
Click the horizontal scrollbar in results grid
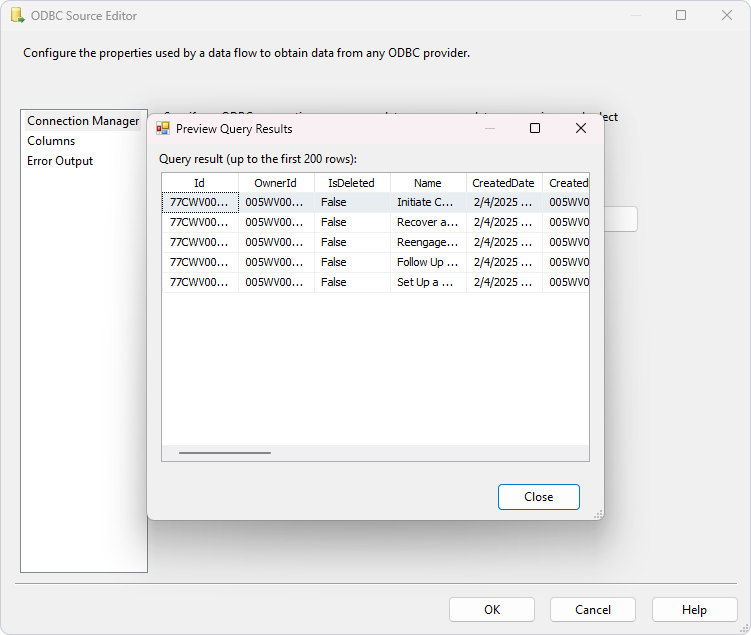click(224, 453)
